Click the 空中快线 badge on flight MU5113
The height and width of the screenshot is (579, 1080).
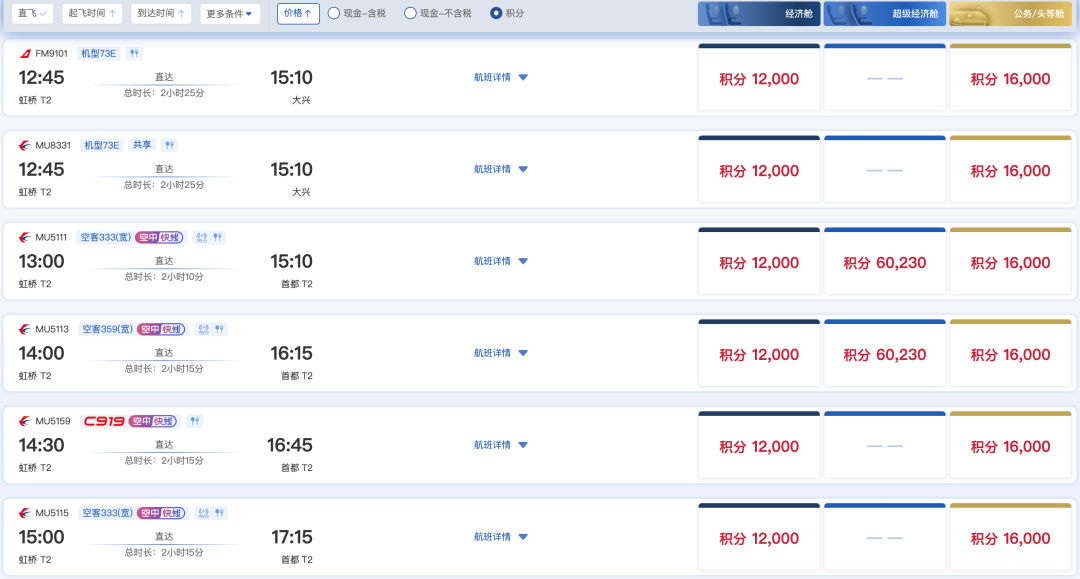(x=162, y=329)
